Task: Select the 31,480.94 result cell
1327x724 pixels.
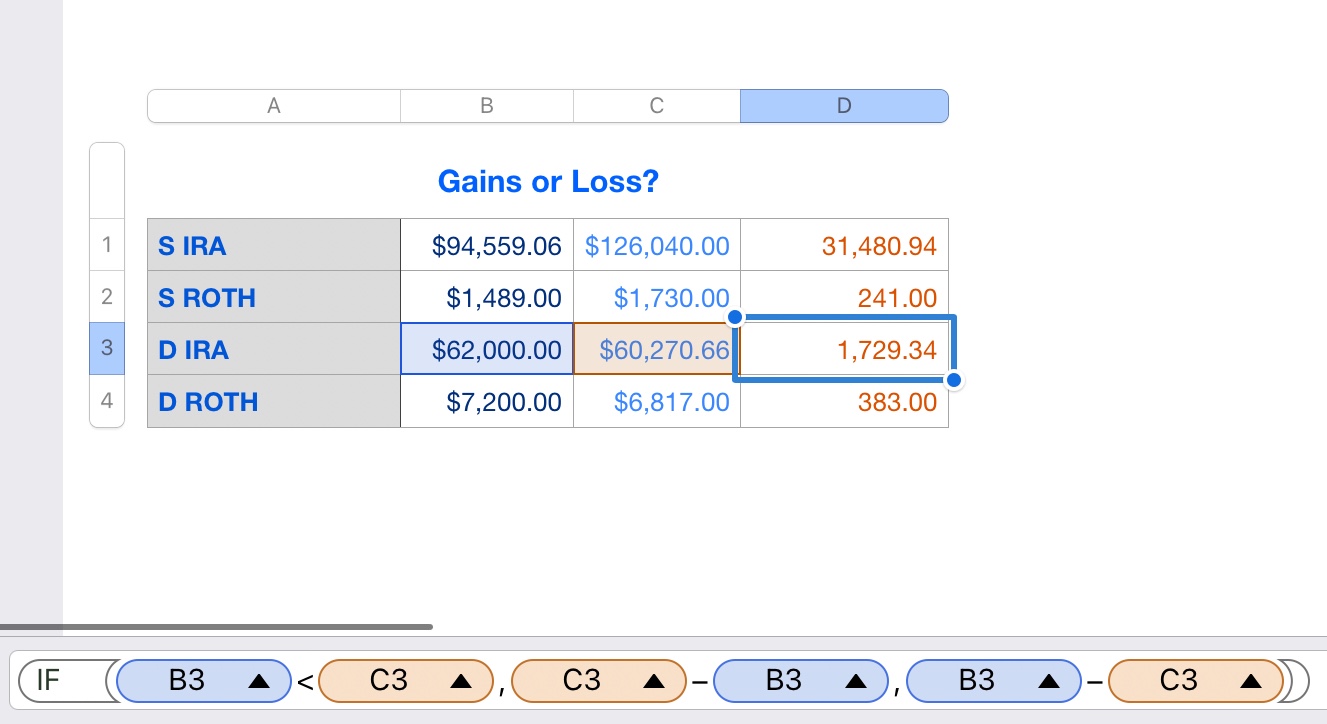Action: coord(843,245)
